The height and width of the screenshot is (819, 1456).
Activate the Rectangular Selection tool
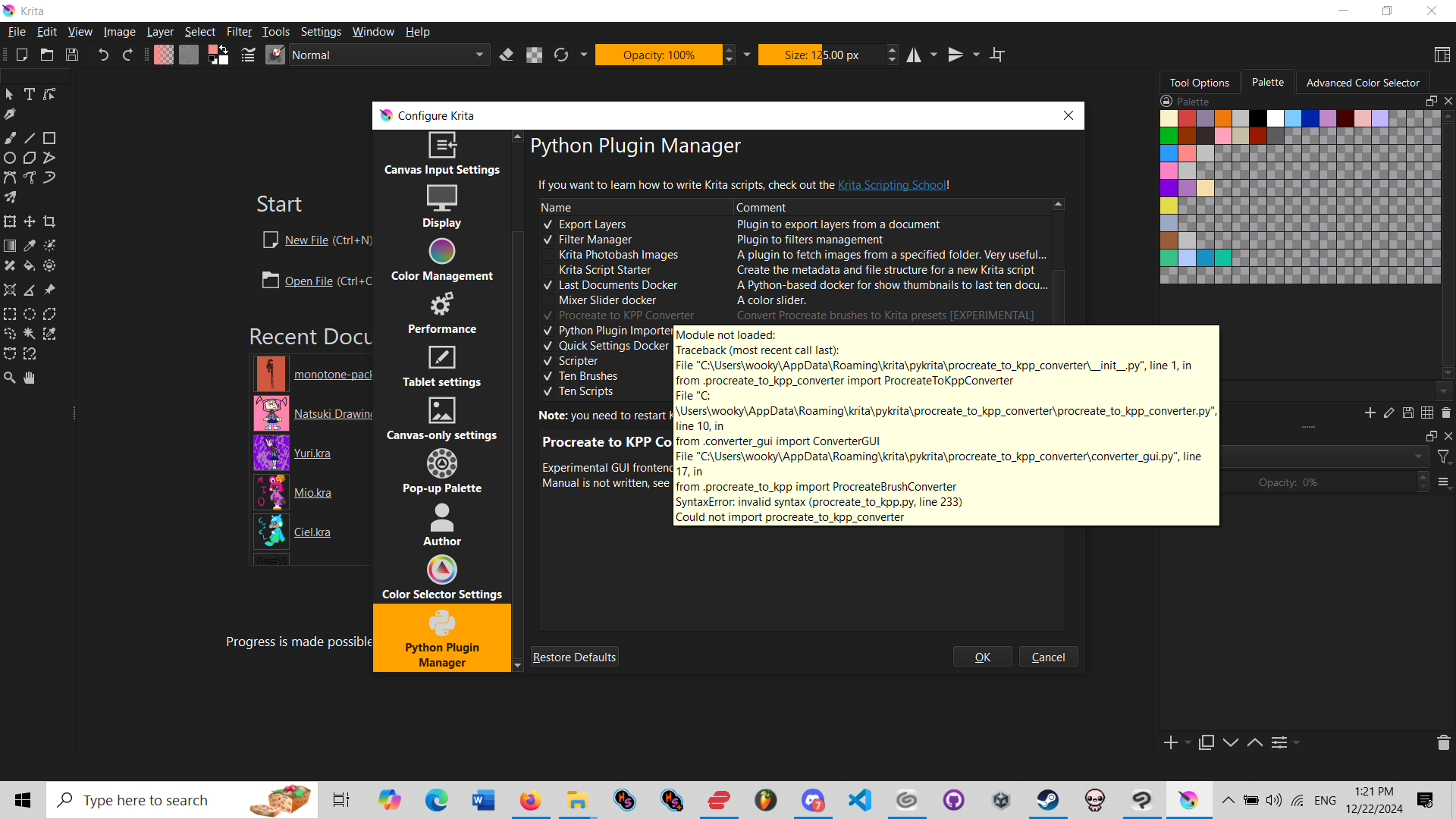[10, 314]
